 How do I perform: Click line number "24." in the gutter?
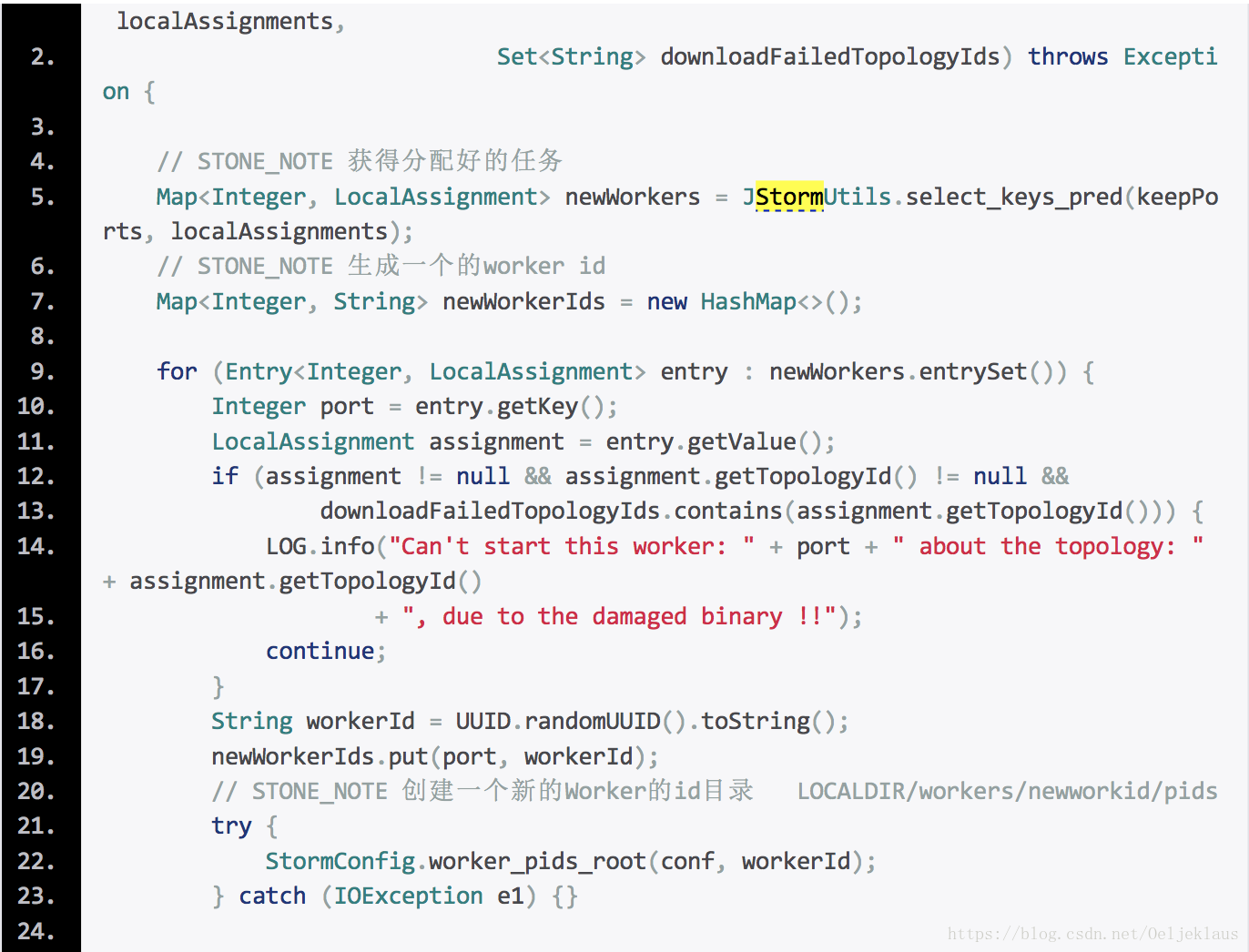36,931
